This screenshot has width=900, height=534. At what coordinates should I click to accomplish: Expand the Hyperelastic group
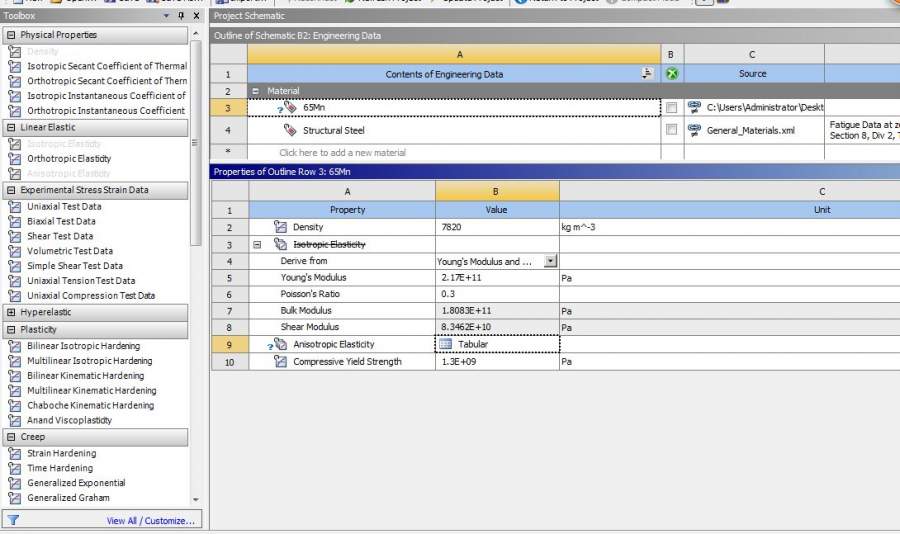point(11,312)
